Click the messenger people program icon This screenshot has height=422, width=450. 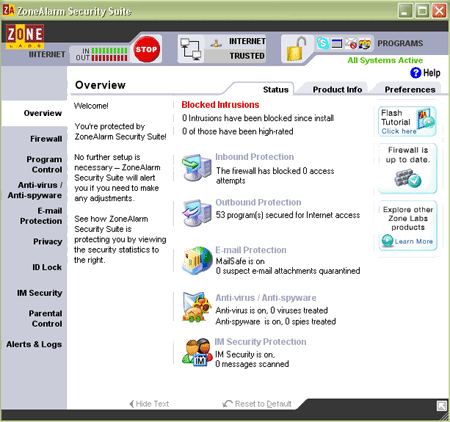pos(365,43)
